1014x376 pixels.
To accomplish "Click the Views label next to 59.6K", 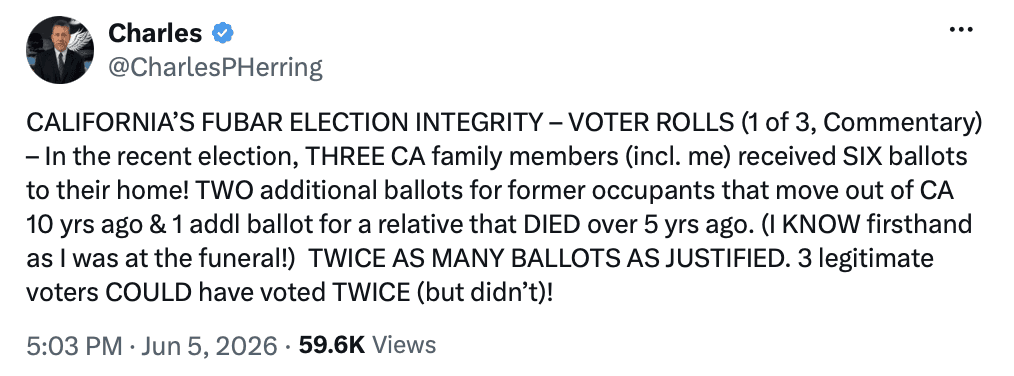I will click(404, 345).
